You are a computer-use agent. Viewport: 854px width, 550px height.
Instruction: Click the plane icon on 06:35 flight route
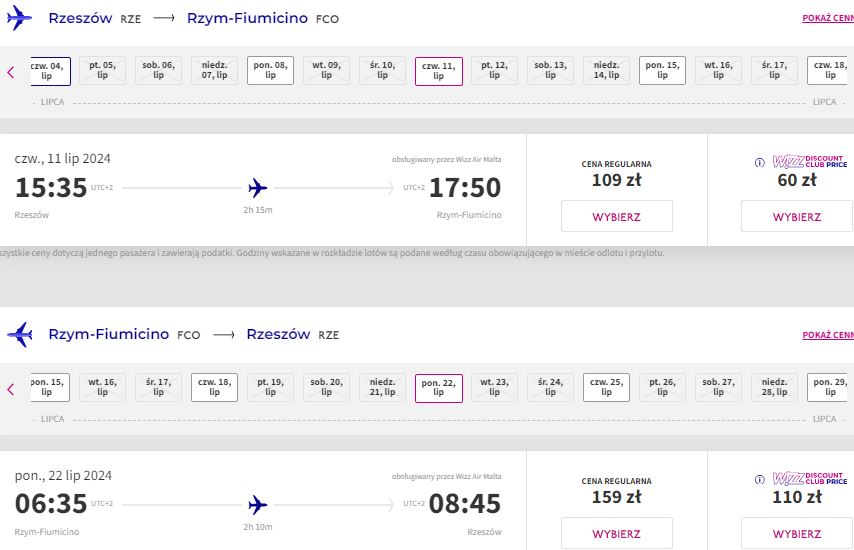(258, 505)
